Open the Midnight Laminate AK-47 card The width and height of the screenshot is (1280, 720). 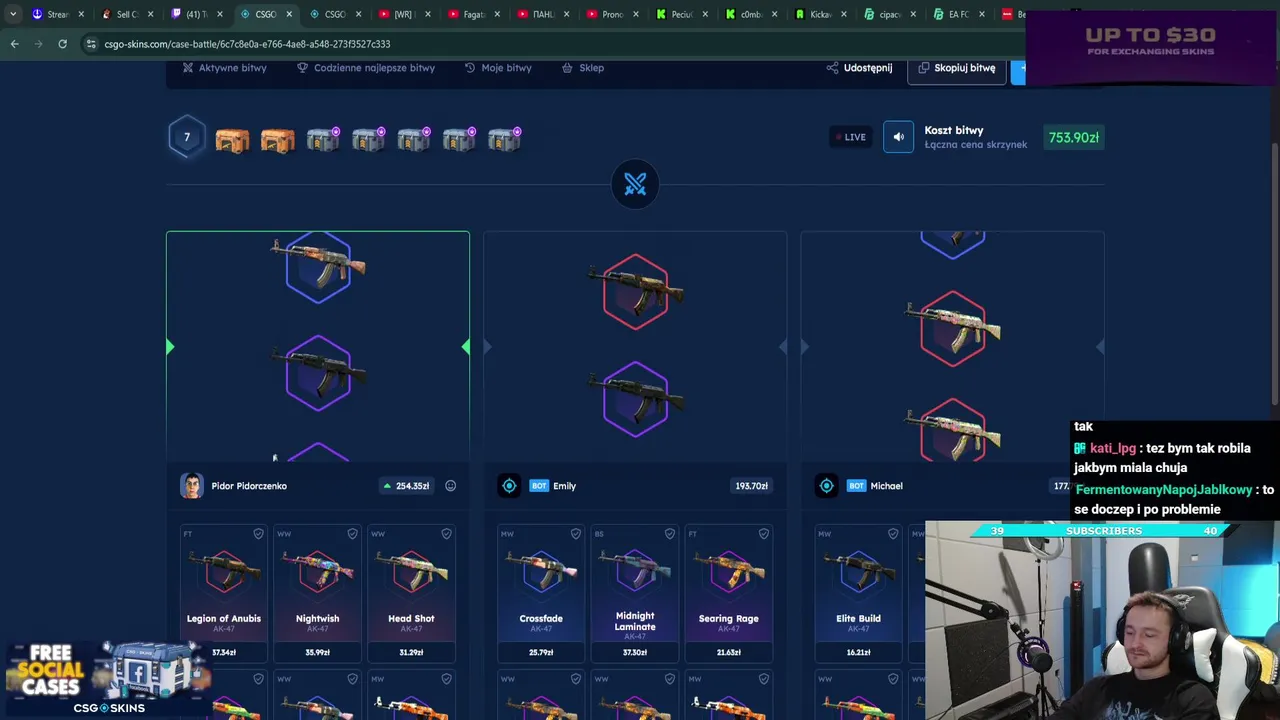(635, 593)
